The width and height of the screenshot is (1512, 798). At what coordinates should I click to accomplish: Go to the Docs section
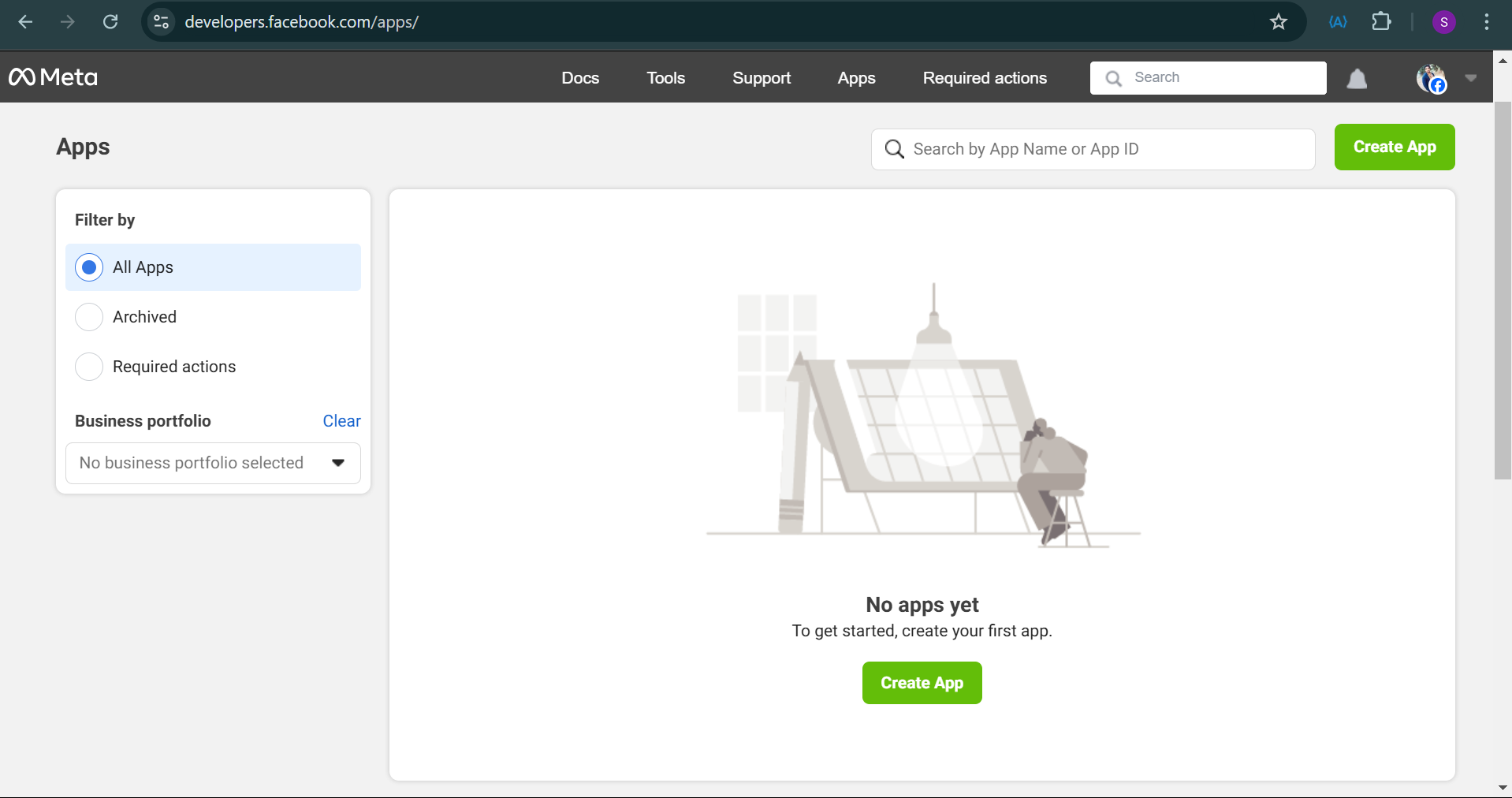coord(580,78)
